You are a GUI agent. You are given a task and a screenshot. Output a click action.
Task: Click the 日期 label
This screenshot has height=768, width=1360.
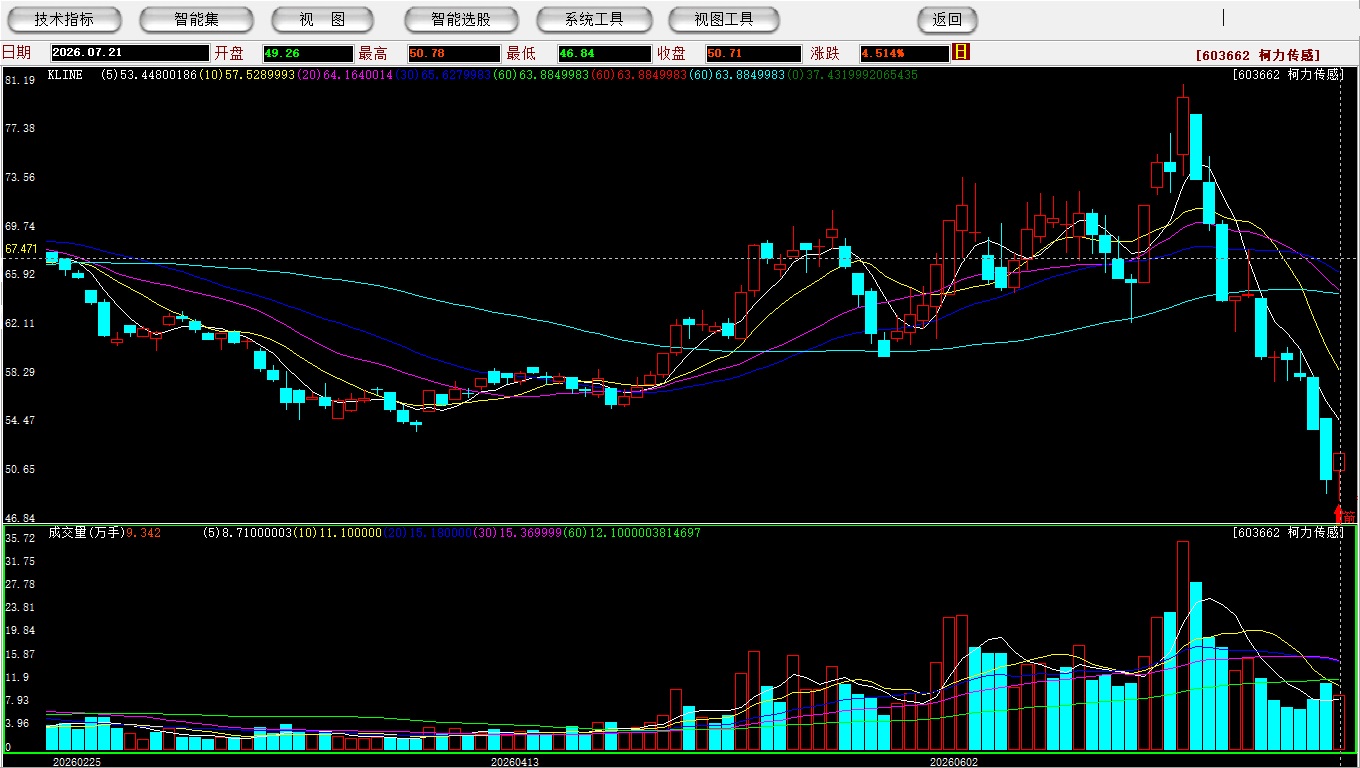click(16, 53)
